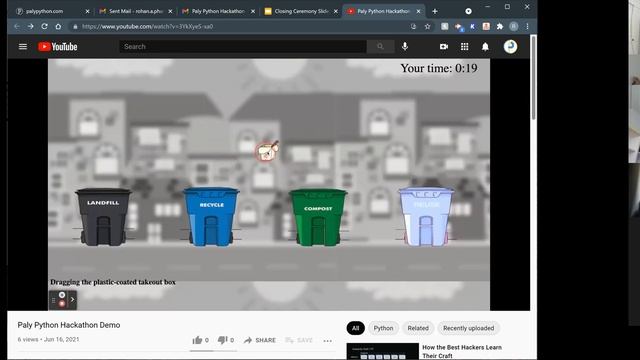Click the 'Your time: 0:19' text in video

tap(439, 68)
